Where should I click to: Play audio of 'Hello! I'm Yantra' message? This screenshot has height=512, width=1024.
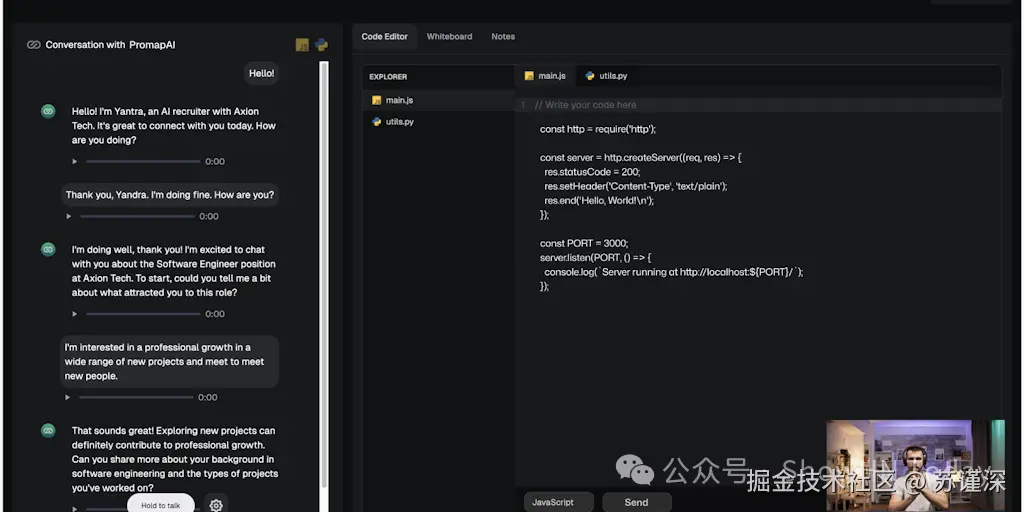click(x=74, y=161)
